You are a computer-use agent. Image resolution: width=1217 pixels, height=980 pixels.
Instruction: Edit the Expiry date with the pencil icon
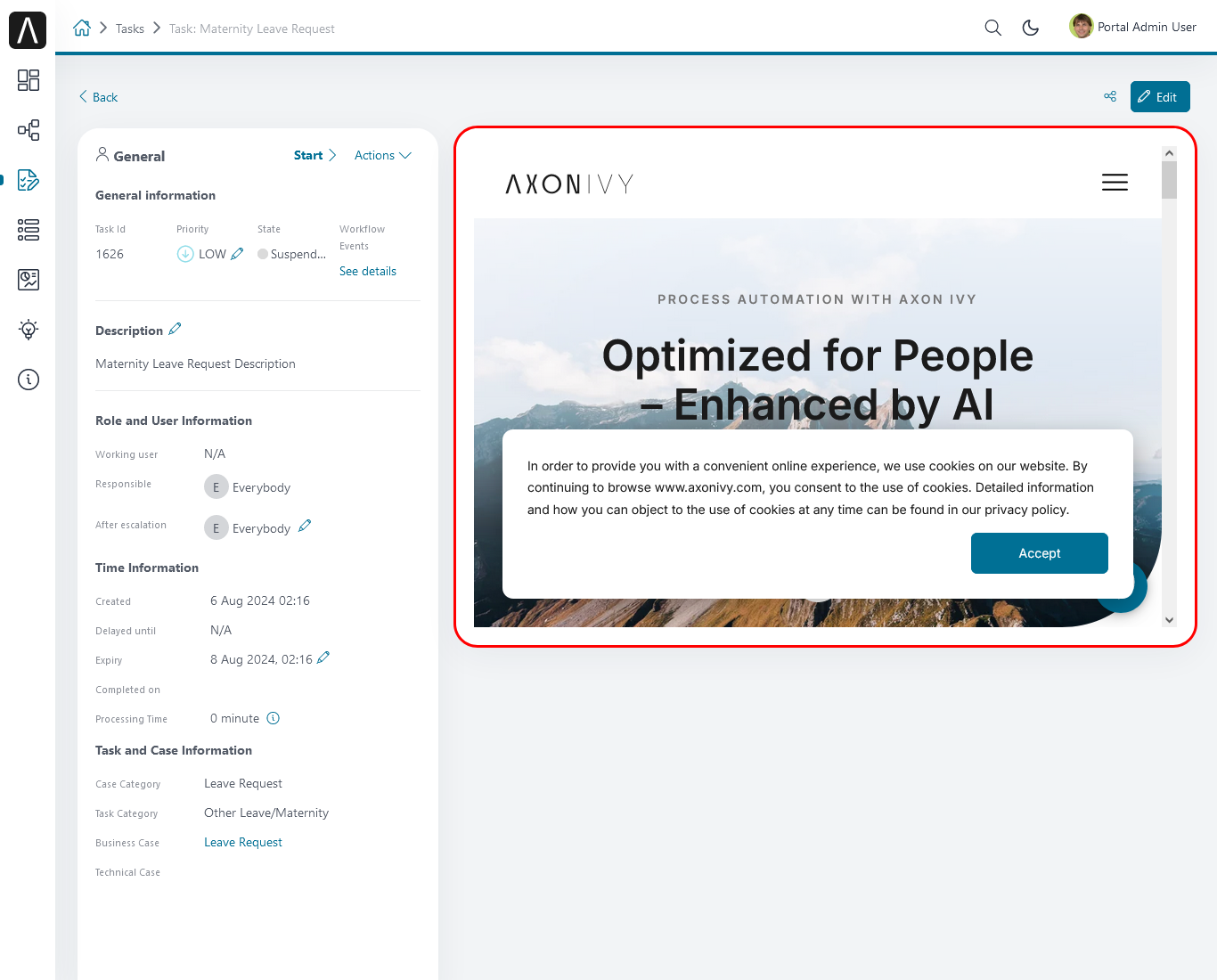(323, 657)
